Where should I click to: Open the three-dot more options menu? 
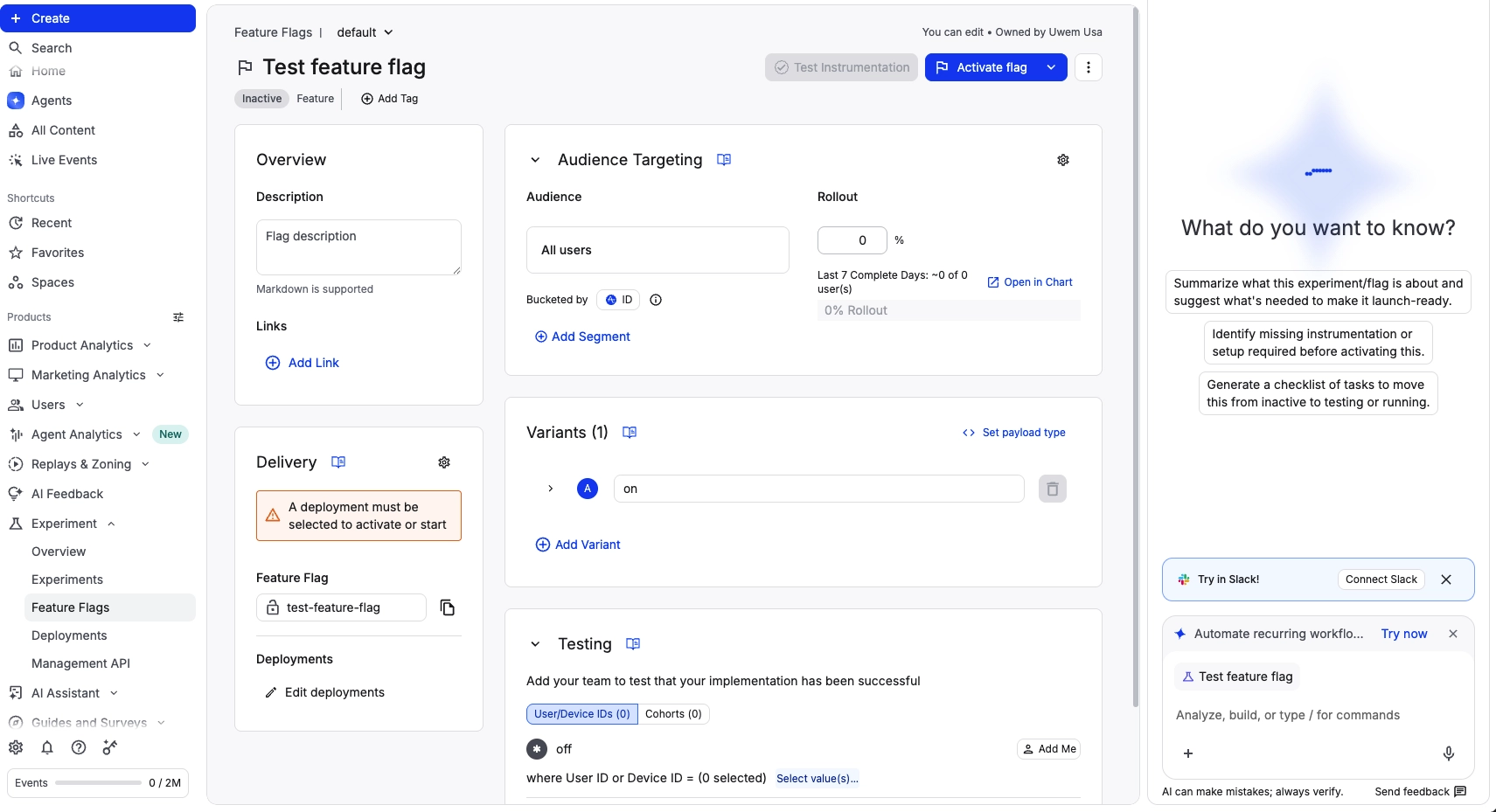point(1088,67)
